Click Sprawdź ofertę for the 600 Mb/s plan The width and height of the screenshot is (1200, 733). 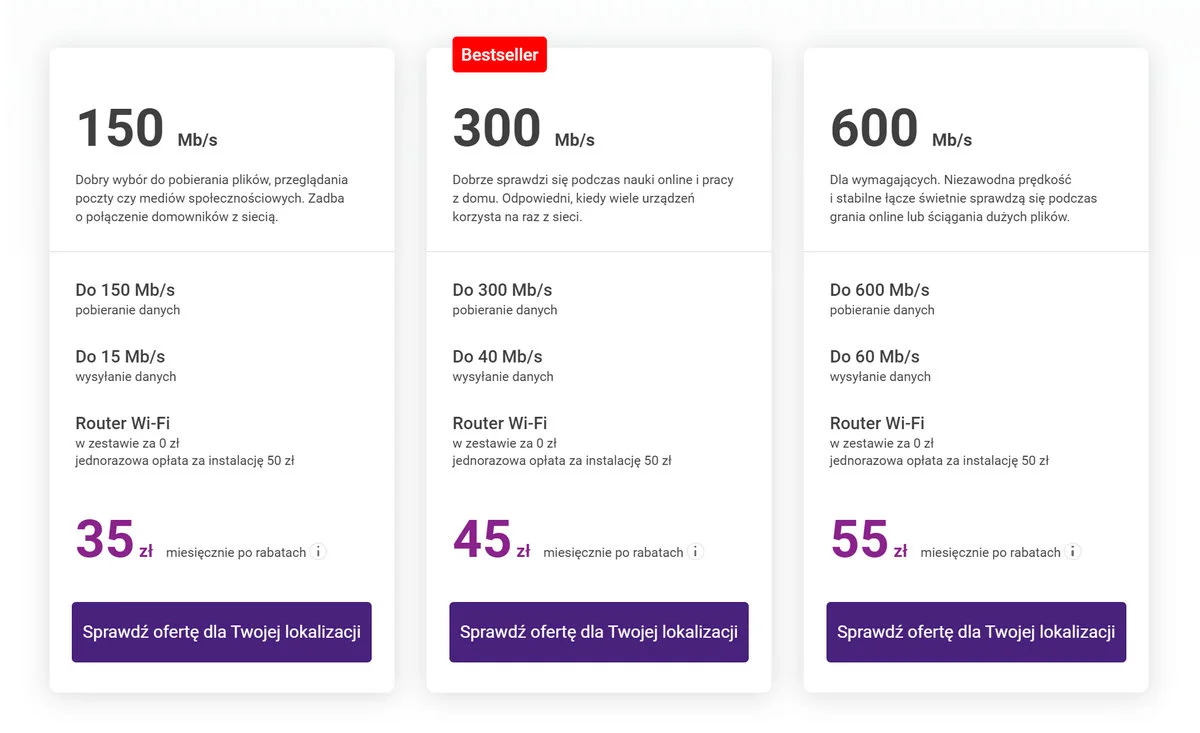(975, 632)
